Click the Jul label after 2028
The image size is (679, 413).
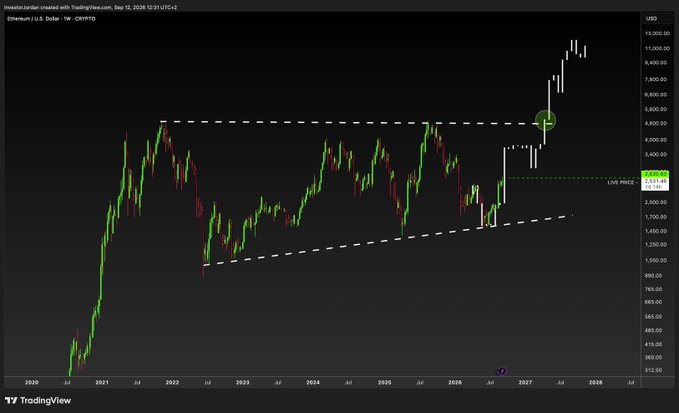[x=631, y=383]
